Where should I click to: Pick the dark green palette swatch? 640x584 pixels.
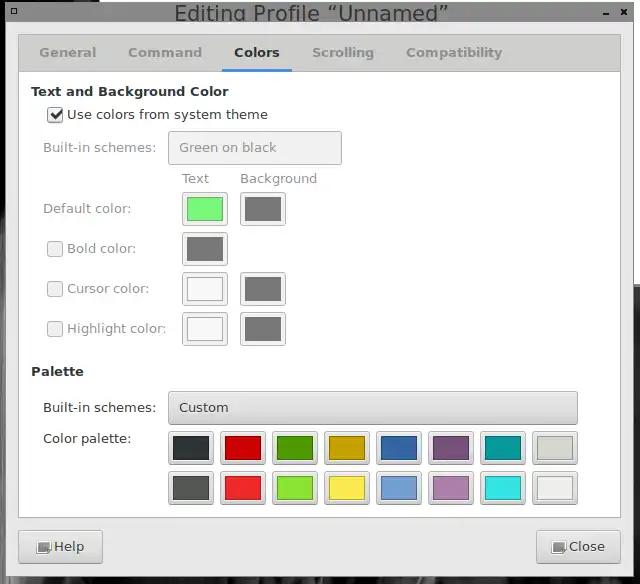295,448
